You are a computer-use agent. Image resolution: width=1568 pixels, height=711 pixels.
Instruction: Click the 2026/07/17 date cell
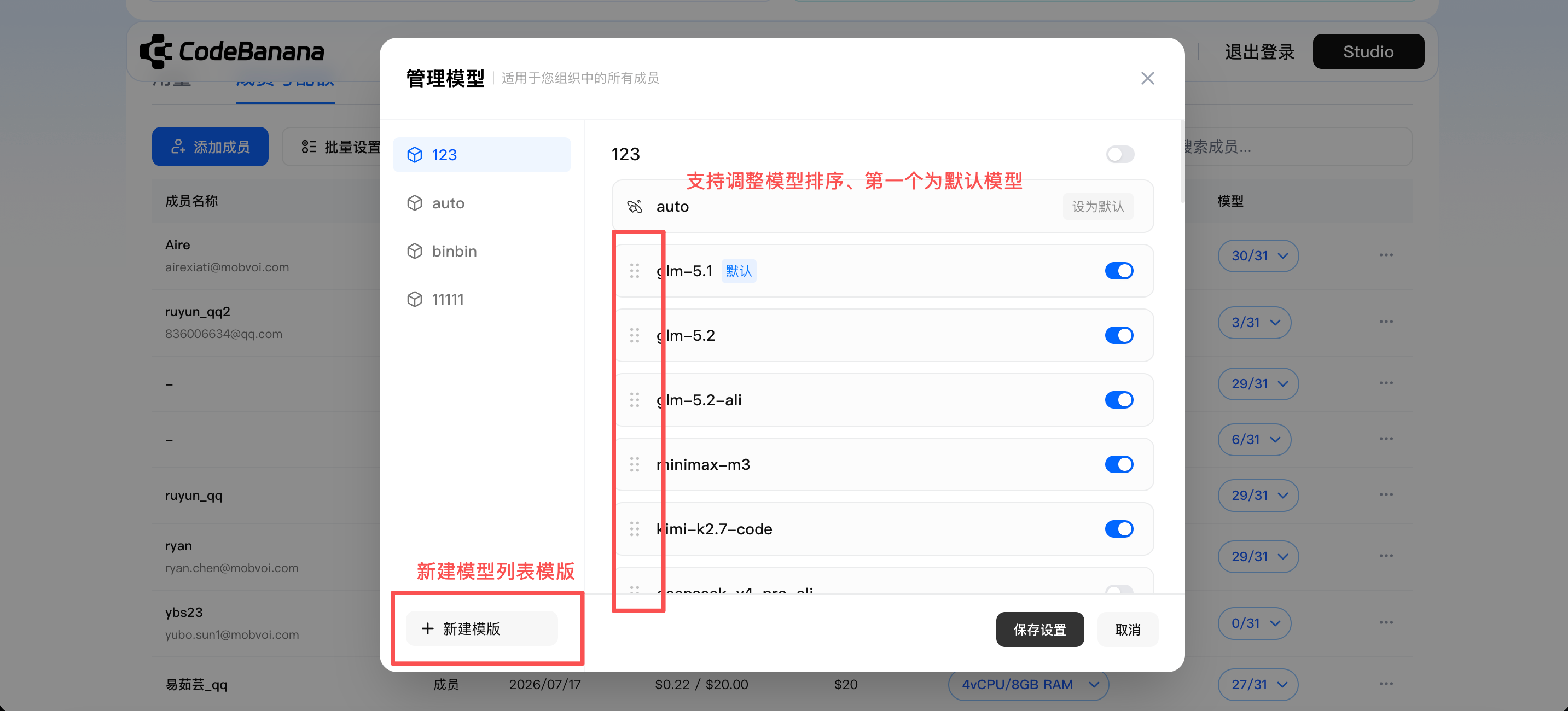click(x=545, y=684)
